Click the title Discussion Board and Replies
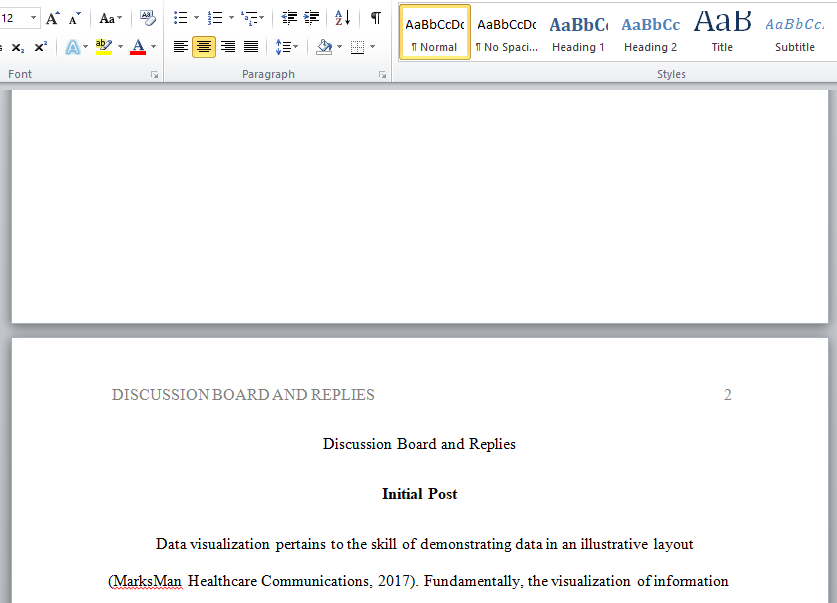The width and height of the screenshot is (837, 603). click(419, 444)
